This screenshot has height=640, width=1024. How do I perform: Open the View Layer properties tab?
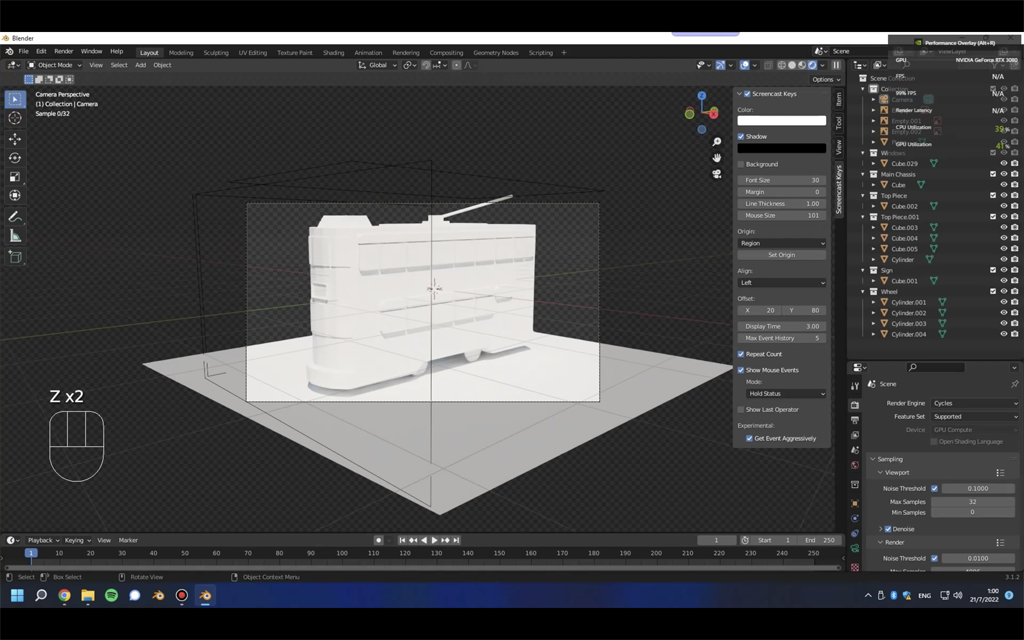(855, 435)
